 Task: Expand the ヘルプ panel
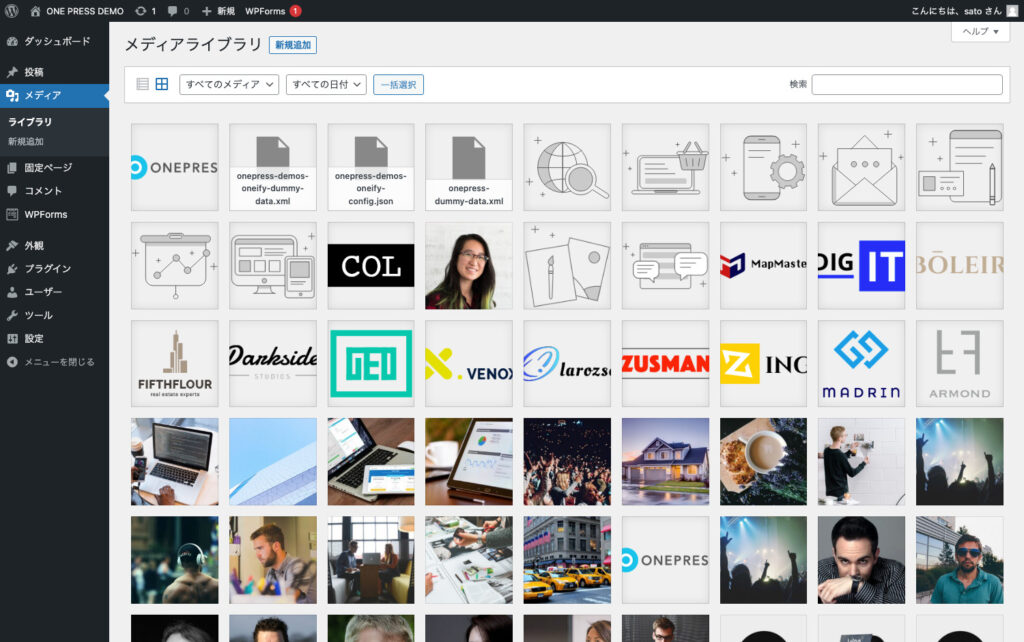point(979,33)
